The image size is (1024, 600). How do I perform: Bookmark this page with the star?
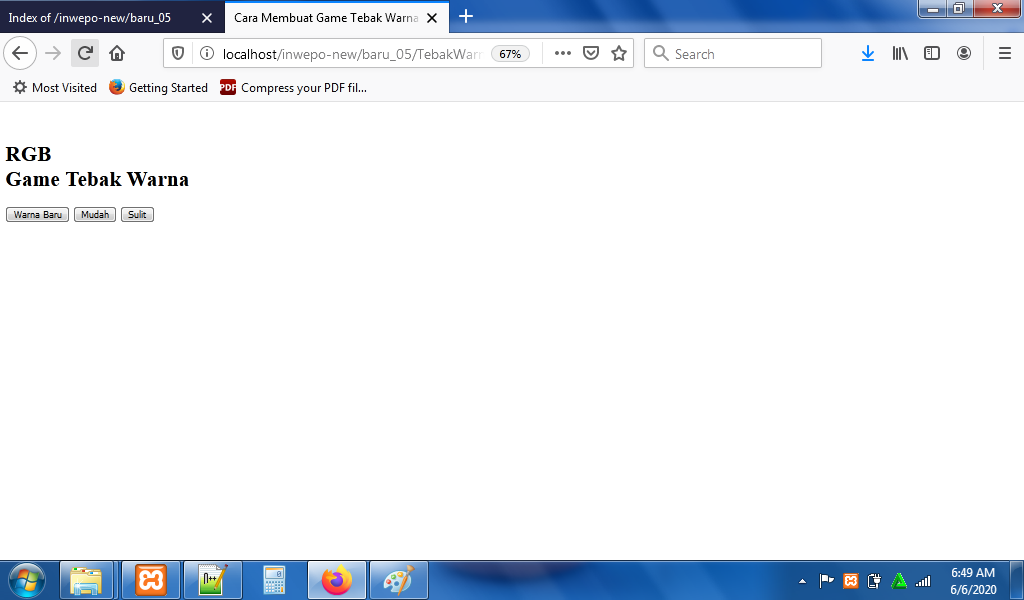(619, 54)
